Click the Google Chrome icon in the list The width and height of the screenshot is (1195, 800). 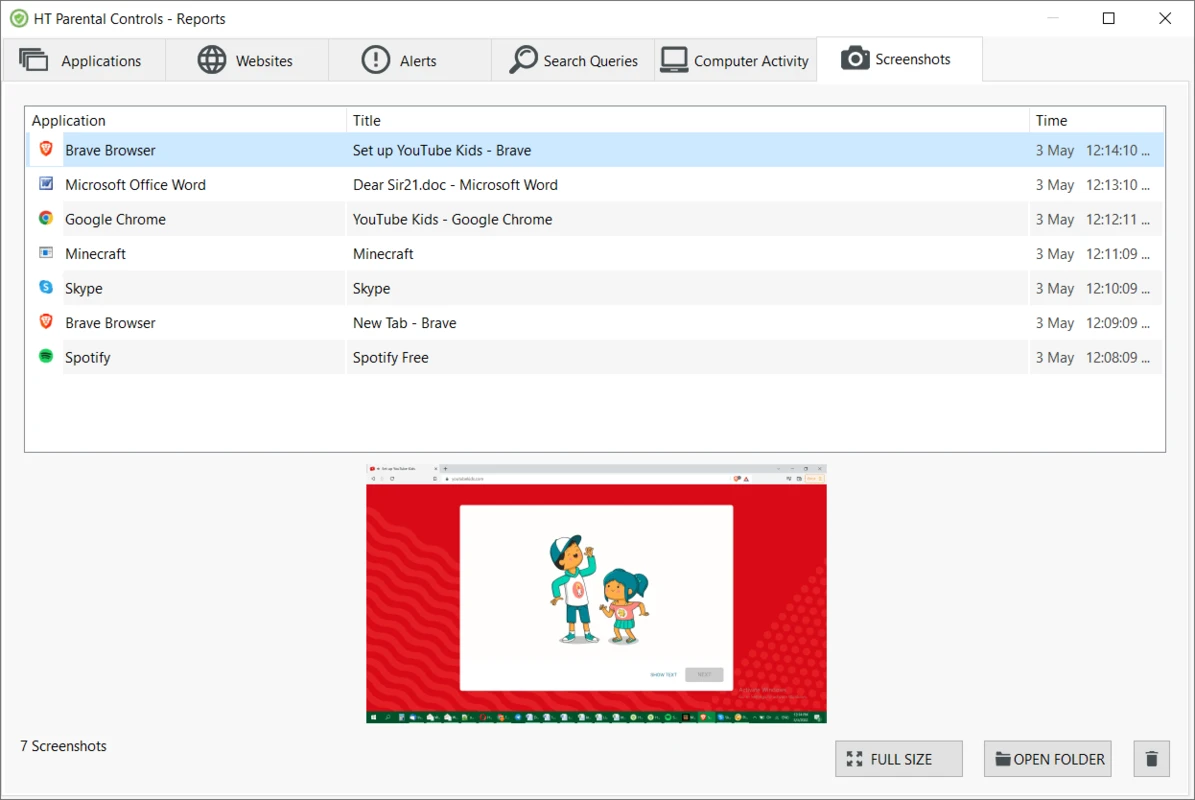point(46,219)
